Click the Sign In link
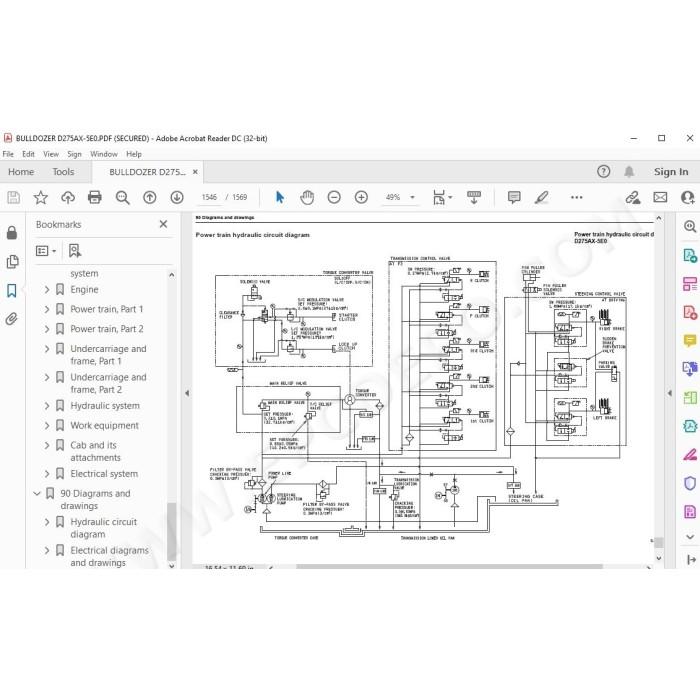This screenshot has width=700, height=700. [x=671, y=171]
